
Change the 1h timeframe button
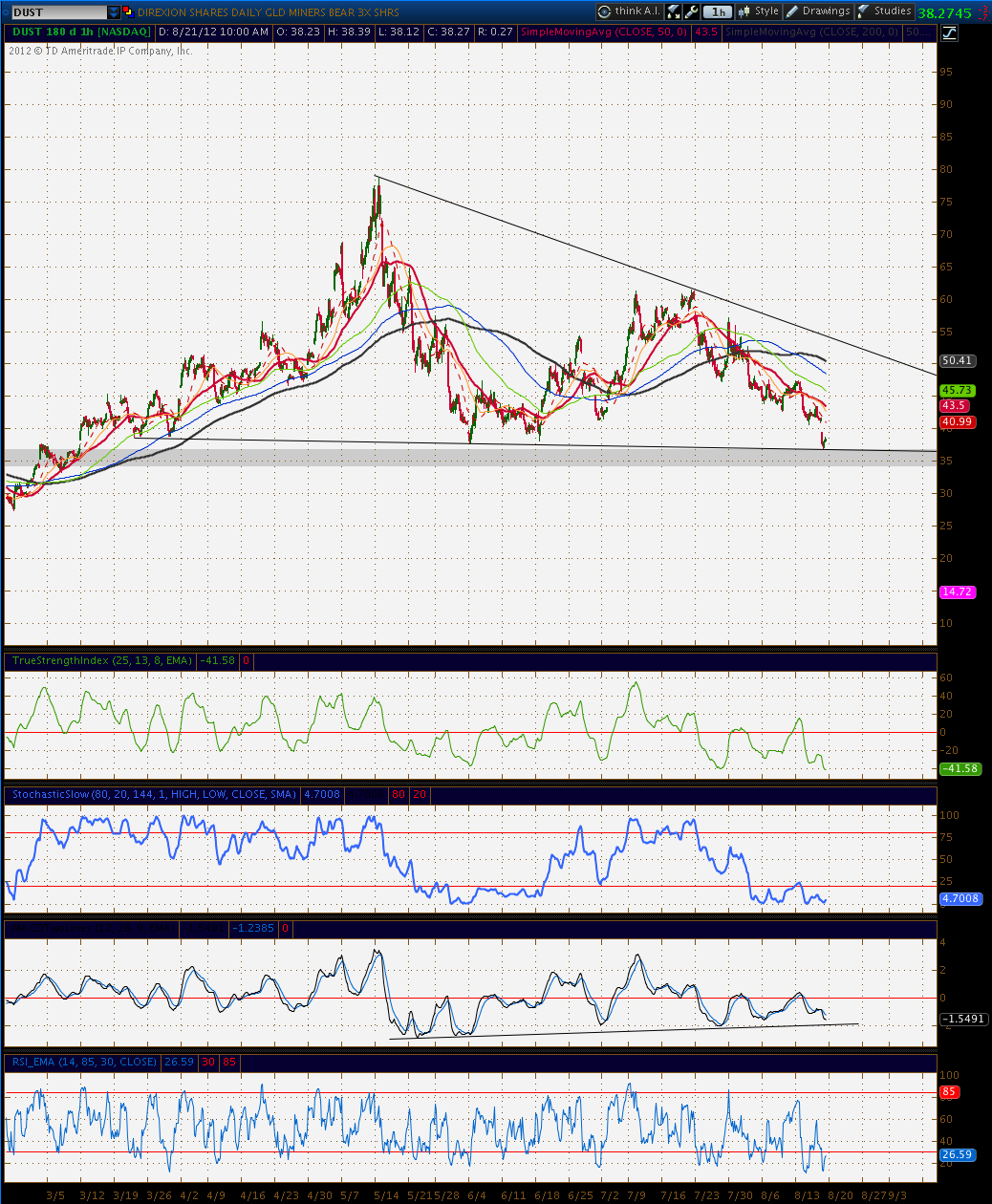click(x=718, y=11)
